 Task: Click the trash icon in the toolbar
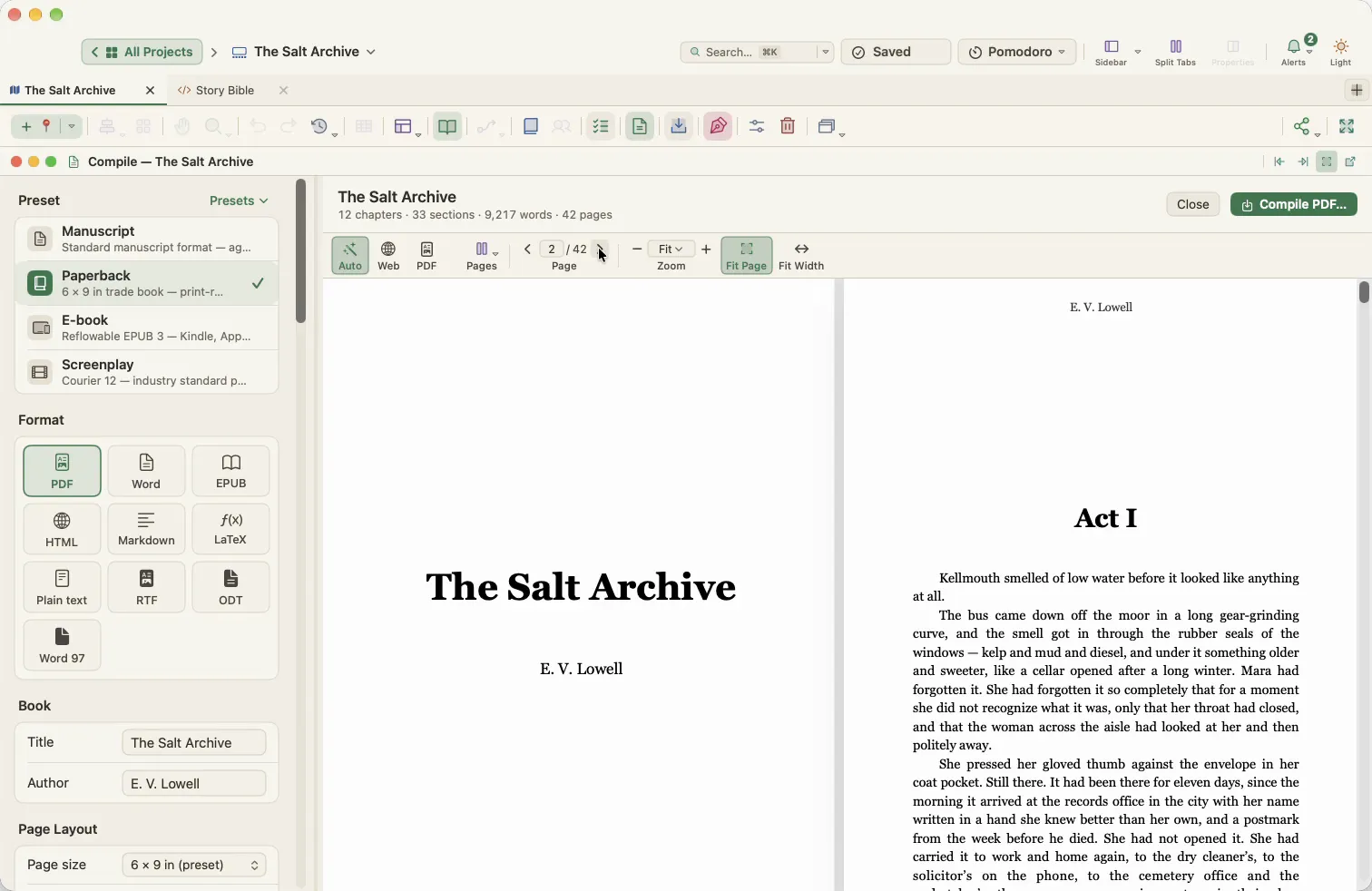(x=788, y=126)
